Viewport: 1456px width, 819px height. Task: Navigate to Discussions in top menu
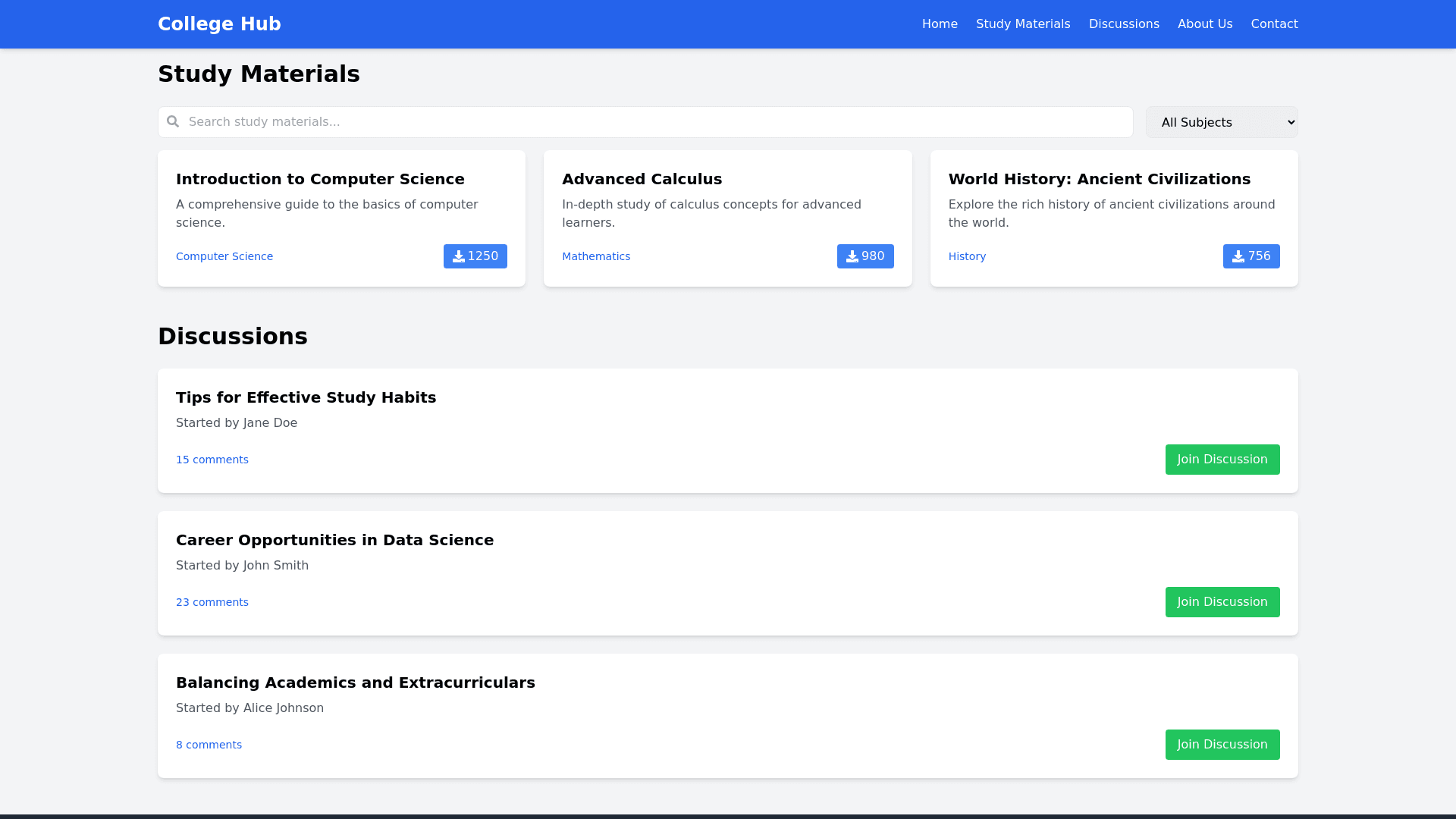pos(1123,24)
